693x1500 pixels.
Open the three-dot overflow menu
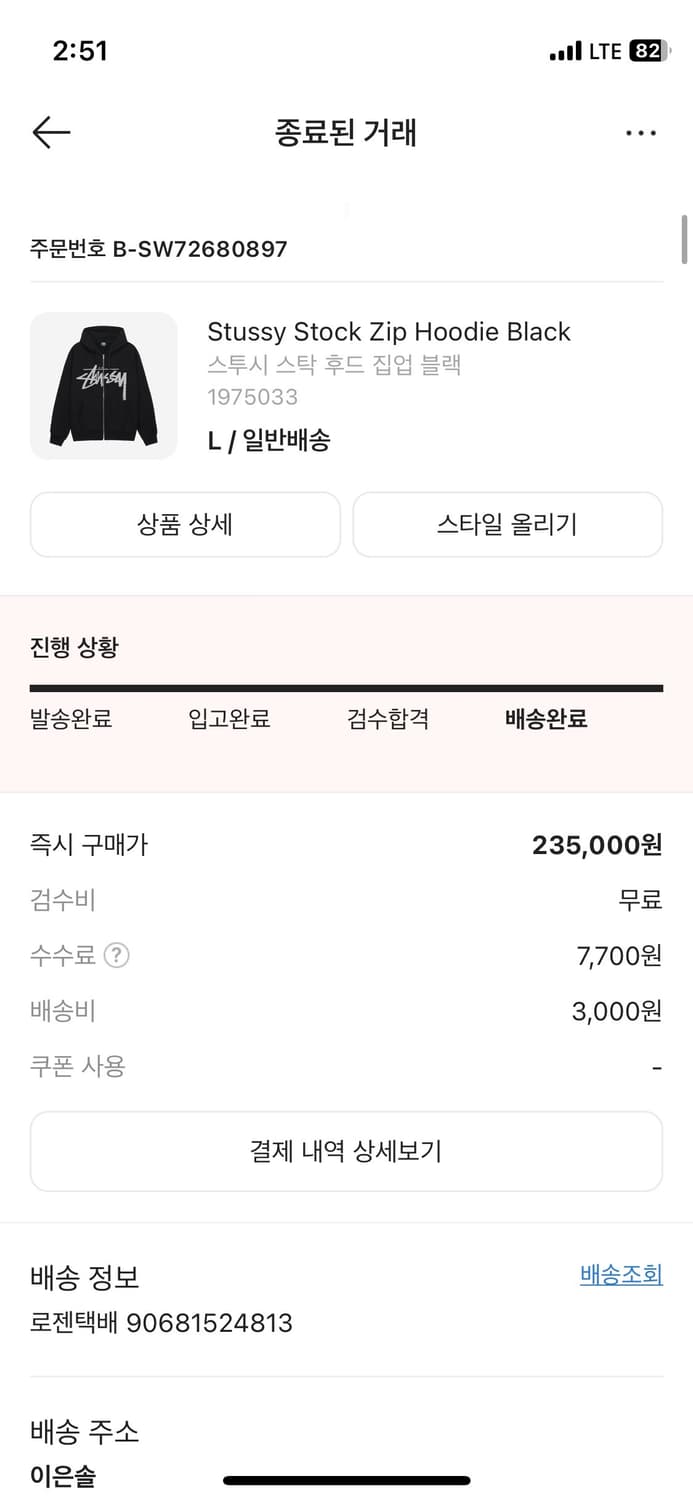pyautogui.click(x=641, y=132)
